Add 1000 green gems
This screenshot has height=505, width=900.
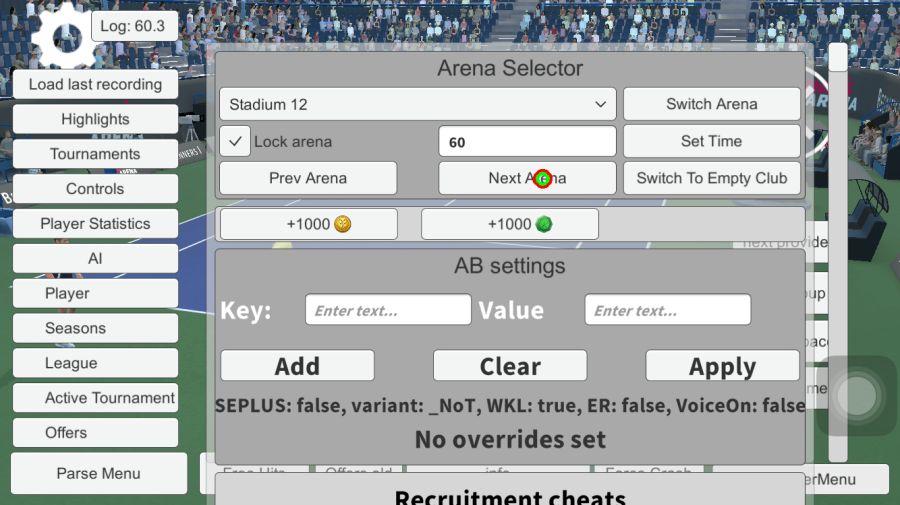(509, 224)
